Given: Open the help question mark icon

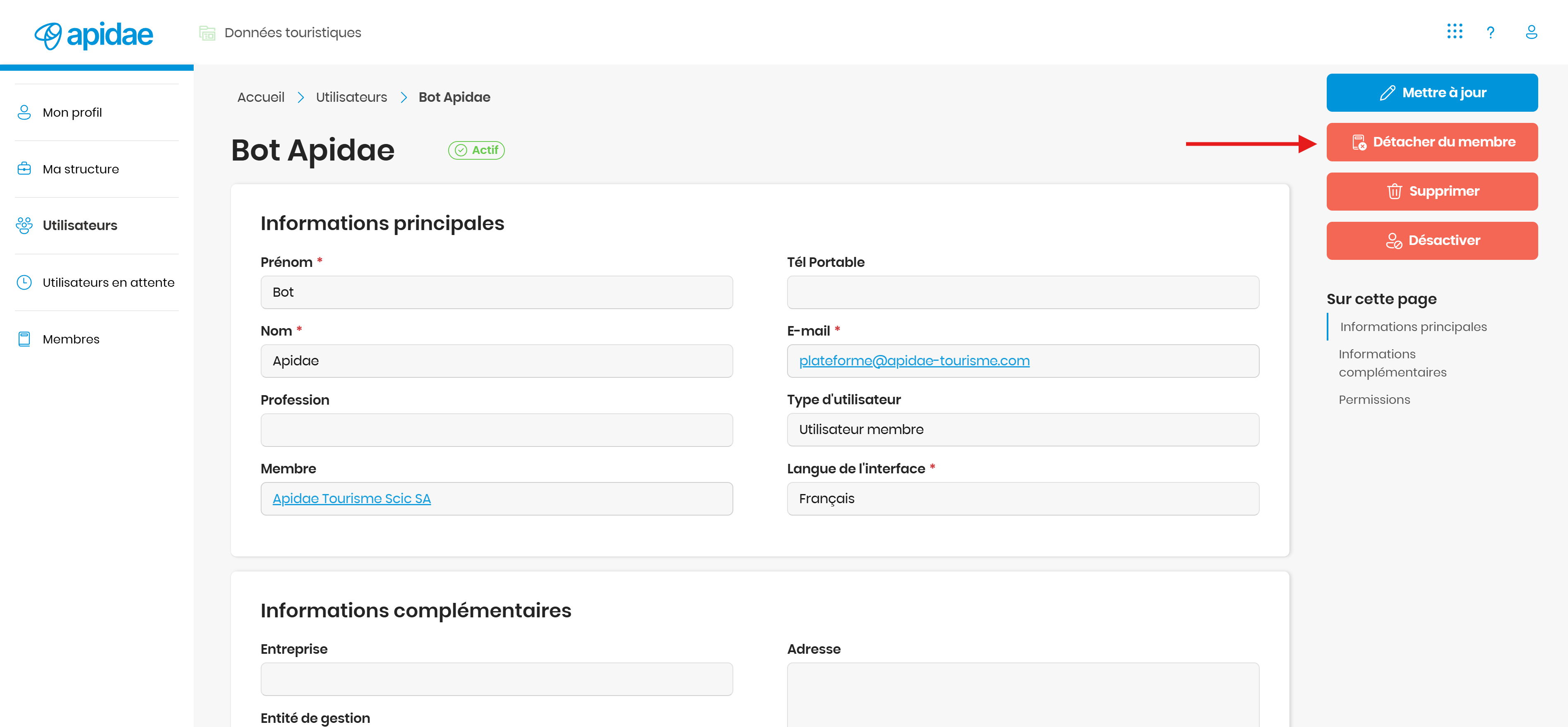Looking at the screenshot, I should click(x=1490, y=32).
